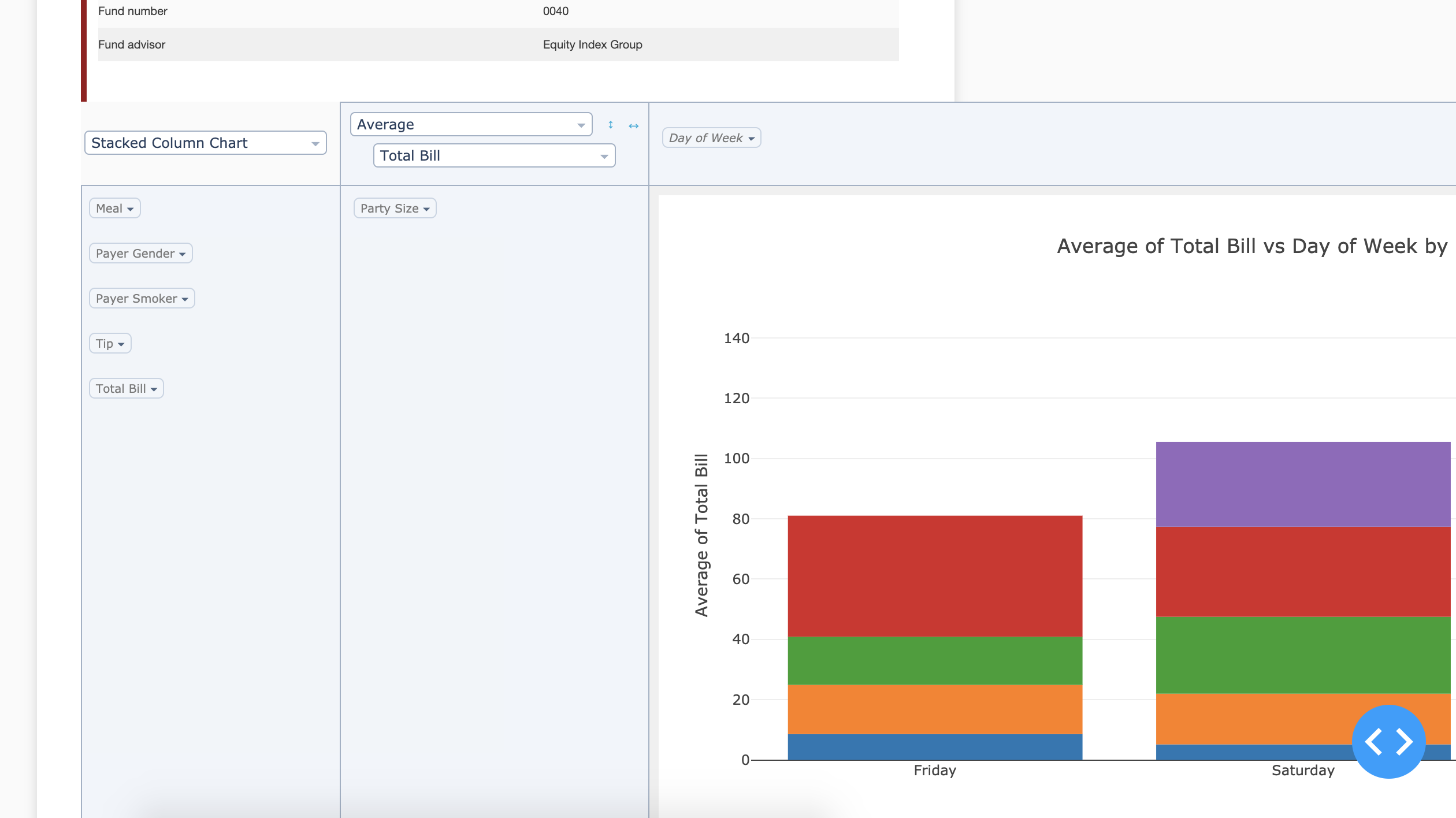Click the Friday axis label
This screenshot has width=1456, height=818.
(x=934, y=770)
